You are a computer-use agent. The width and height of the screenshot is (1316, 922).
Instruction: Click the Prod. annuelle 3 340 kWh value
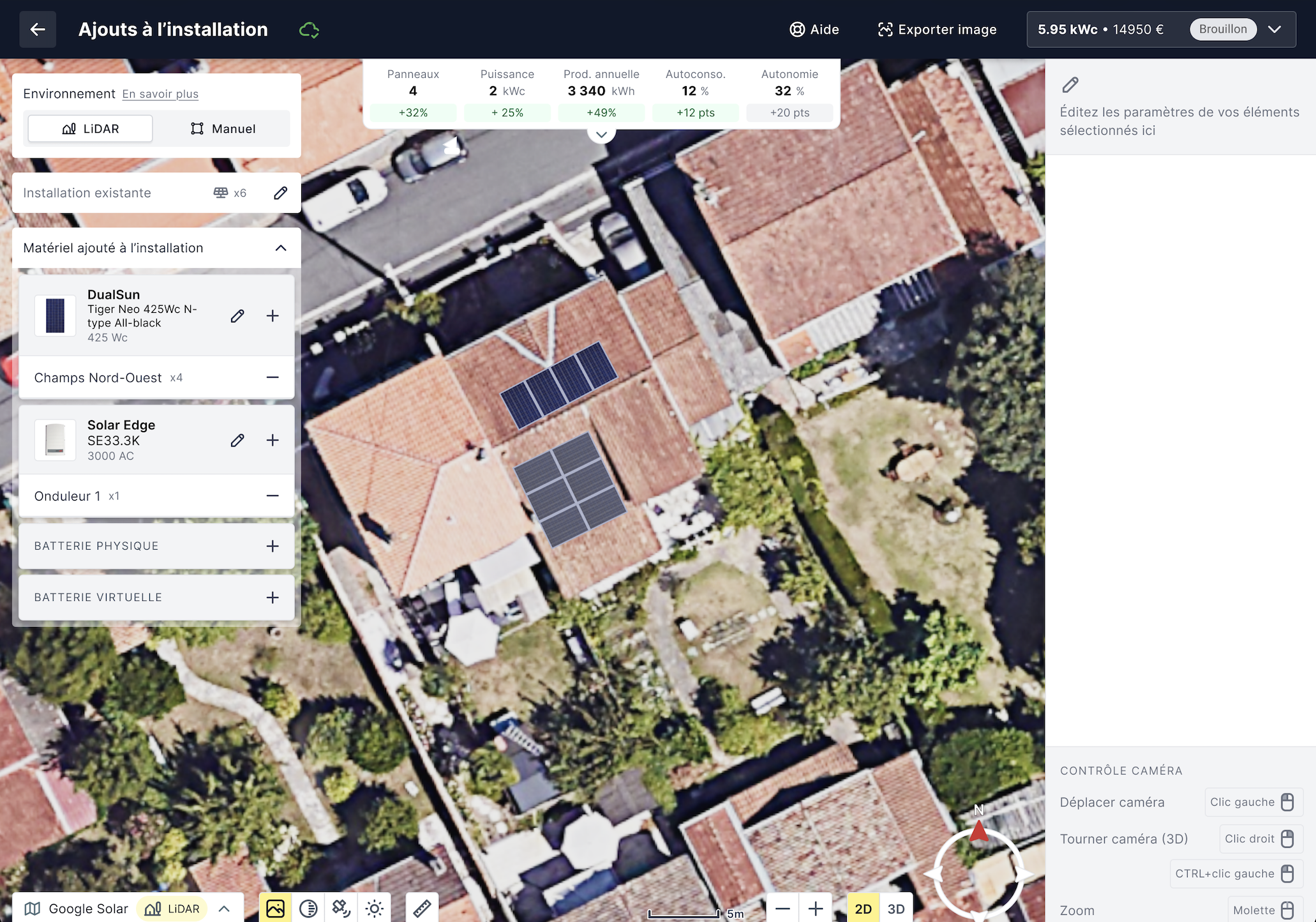coord(601,91)
